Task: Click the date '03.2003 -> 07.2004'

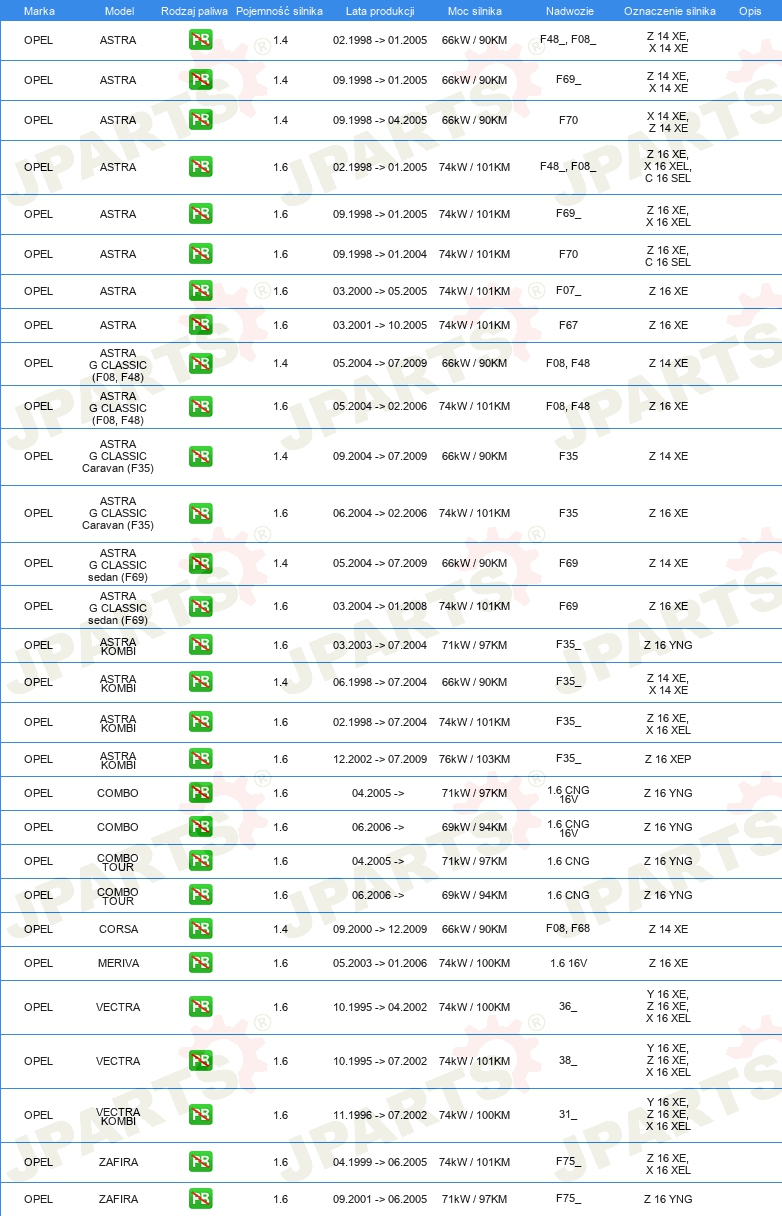Action: click(380, 645)
